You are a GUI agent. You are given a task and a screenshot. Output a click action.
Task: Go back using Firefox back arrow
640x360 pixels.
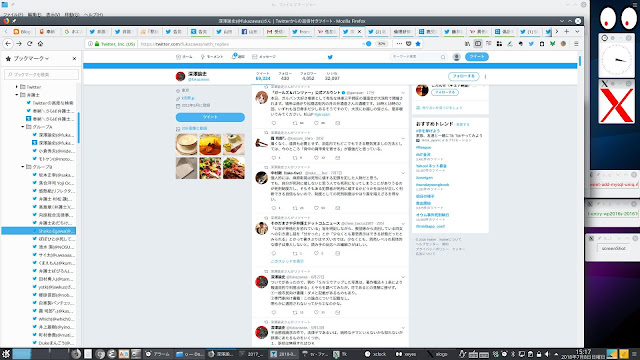pyautogui.click(x=8, y=44)
